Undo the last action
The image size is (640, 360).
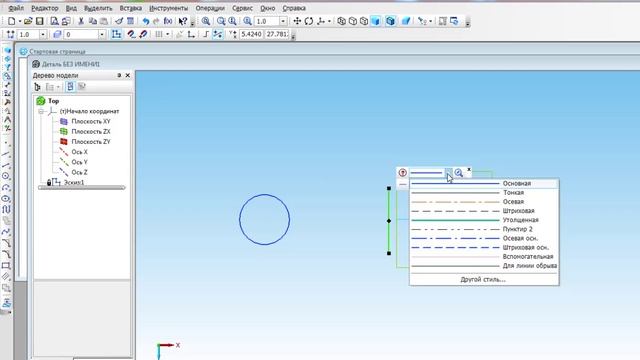(146, 21)
